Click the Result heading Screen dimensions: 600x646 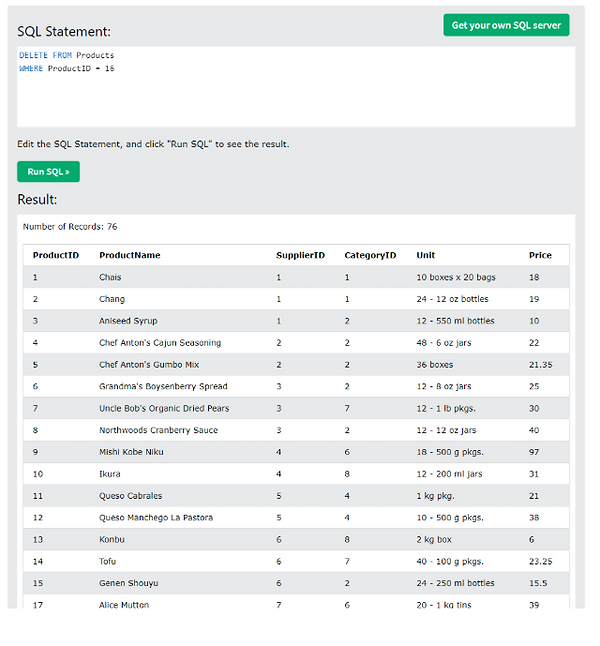(37, 199)
